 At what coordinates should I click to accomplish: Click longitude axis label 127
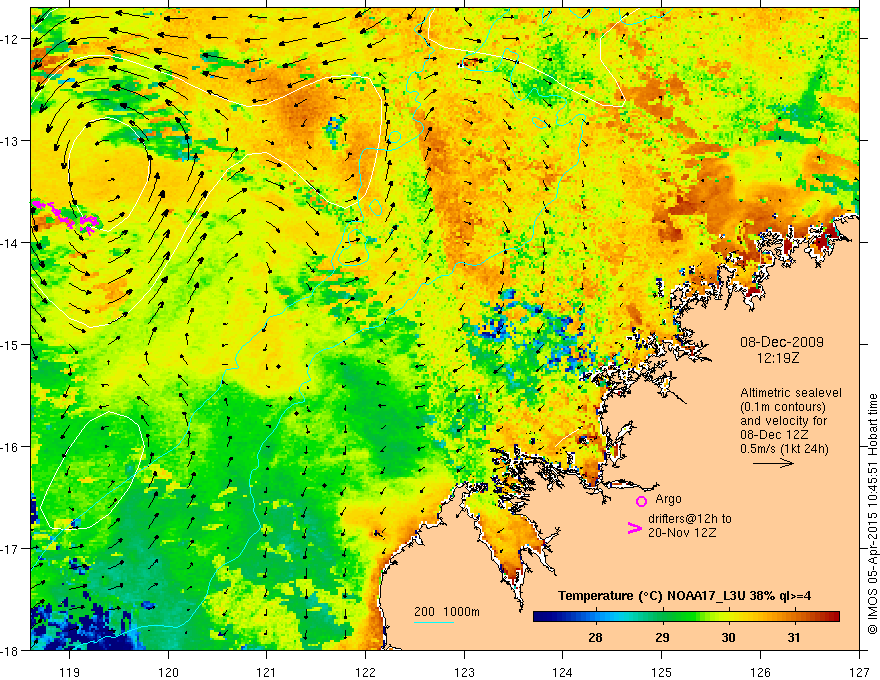(x=859, y=672)
